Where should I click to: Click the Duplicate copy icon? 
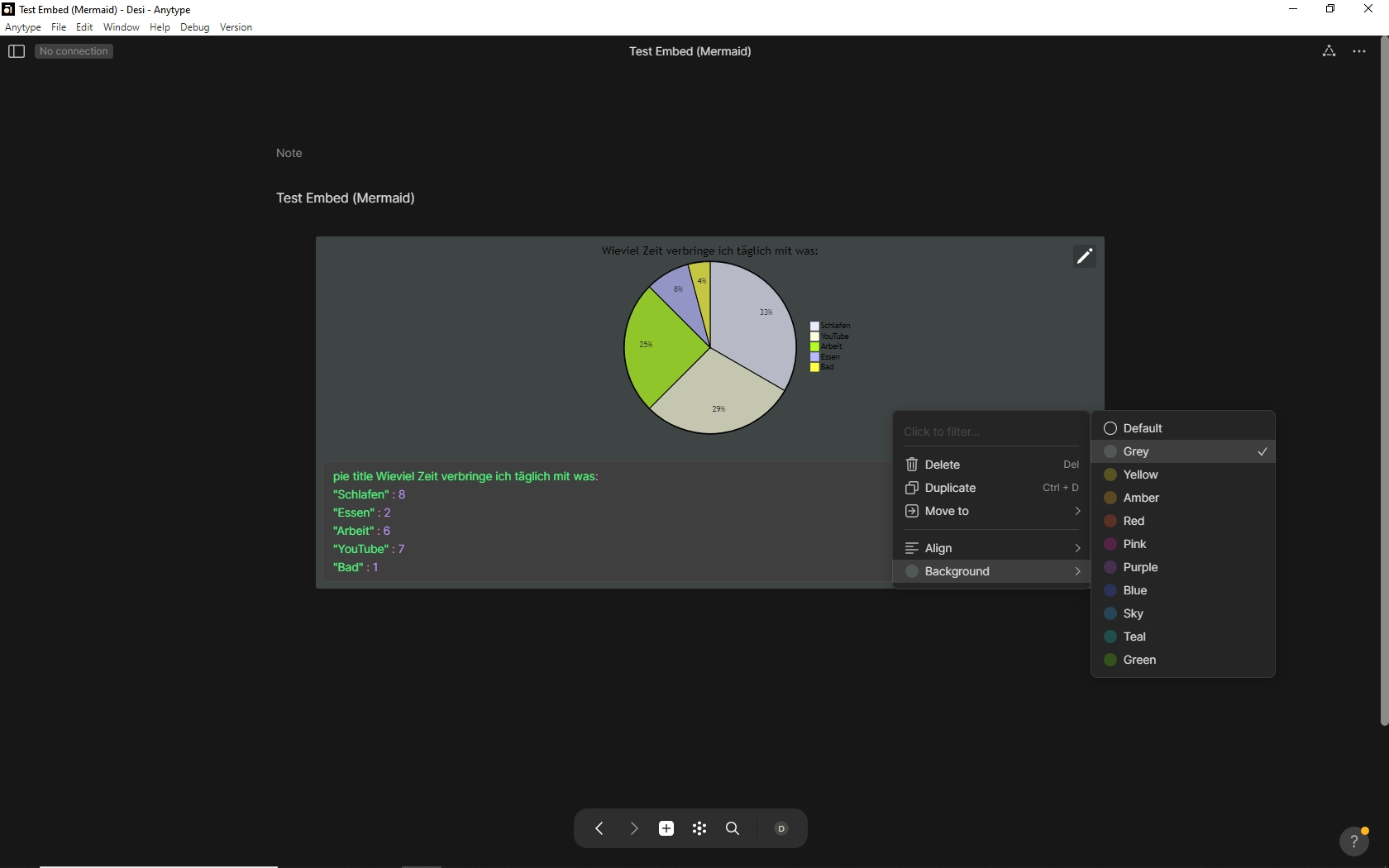pos(912,488)
